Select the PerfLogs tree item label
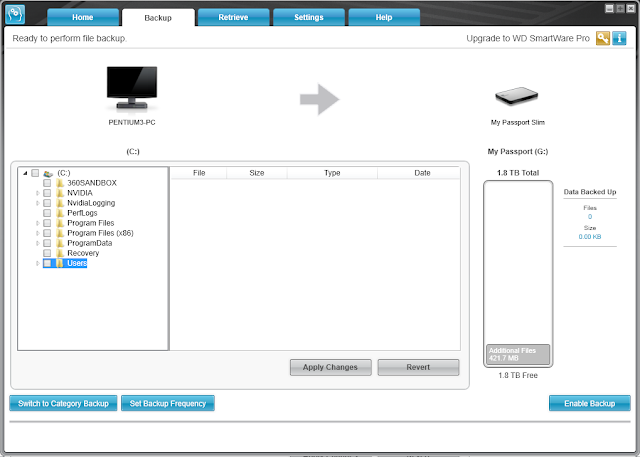The width and height of the screenshot is (640, 457). [x=82, y=213]
